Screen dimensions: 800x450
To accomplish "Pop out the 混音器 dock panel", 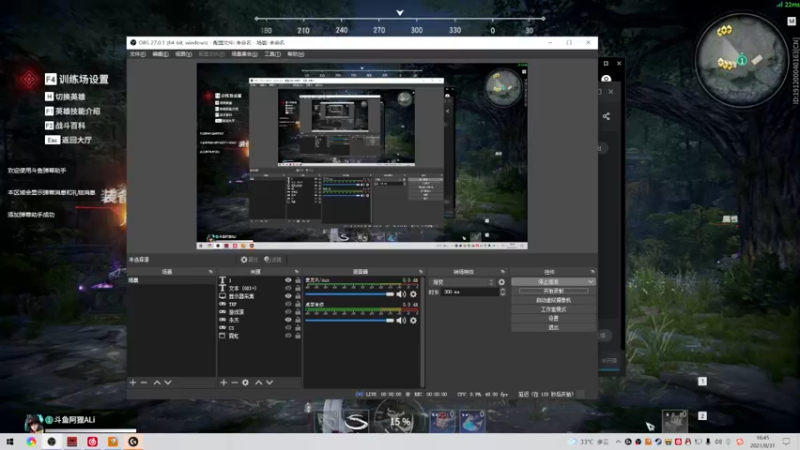I will click(420, 272).
